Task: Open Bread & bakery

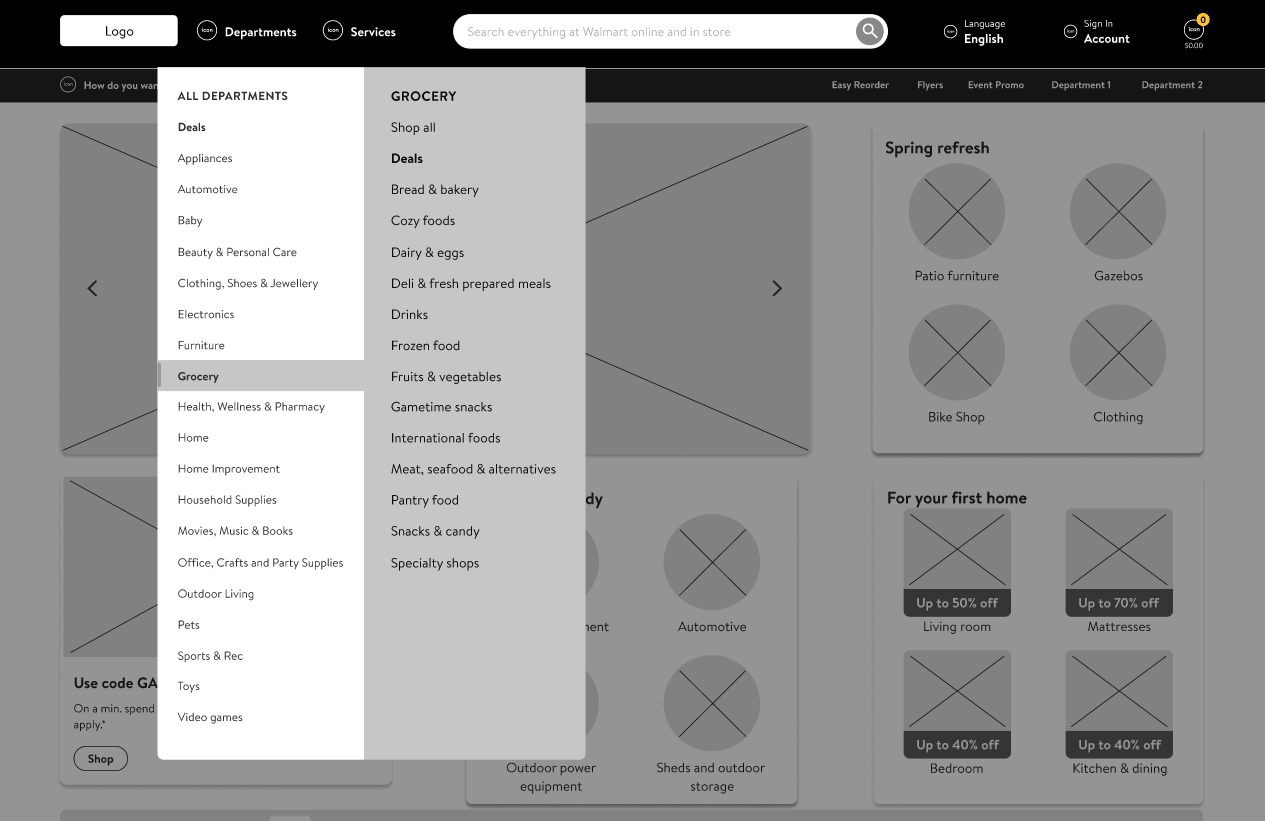Action: (435, 189)
